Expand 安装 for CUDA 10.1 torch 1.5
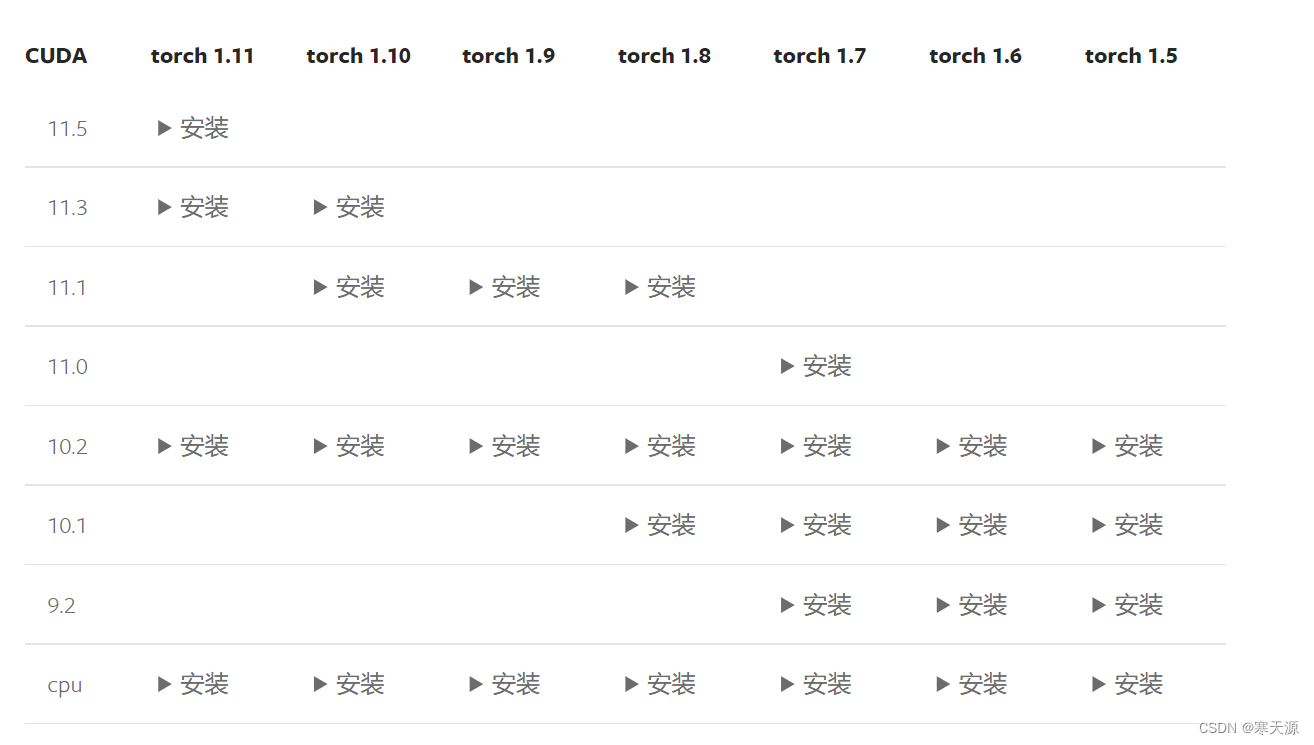 pyautogui.click(x=1129, y=525)
